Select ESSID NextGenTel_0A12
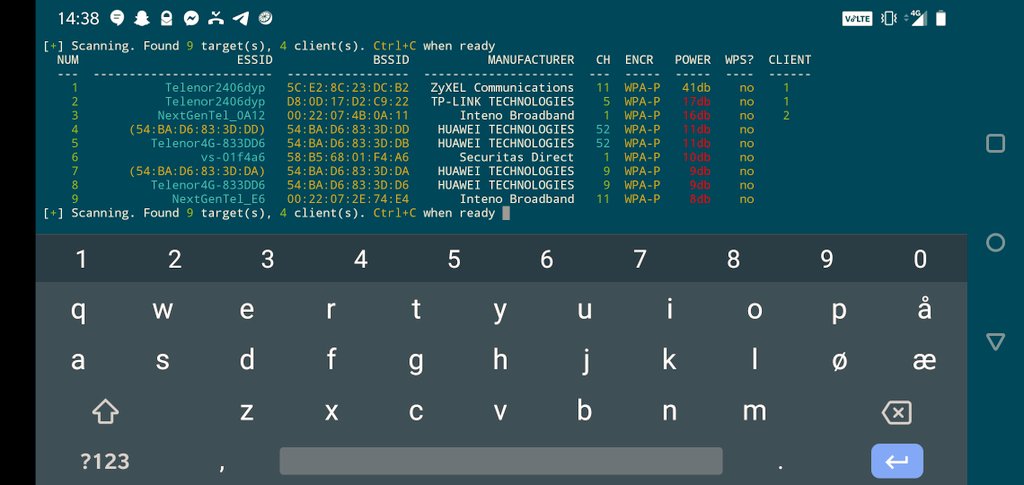The image size is (1024, 485). (212, 116)
